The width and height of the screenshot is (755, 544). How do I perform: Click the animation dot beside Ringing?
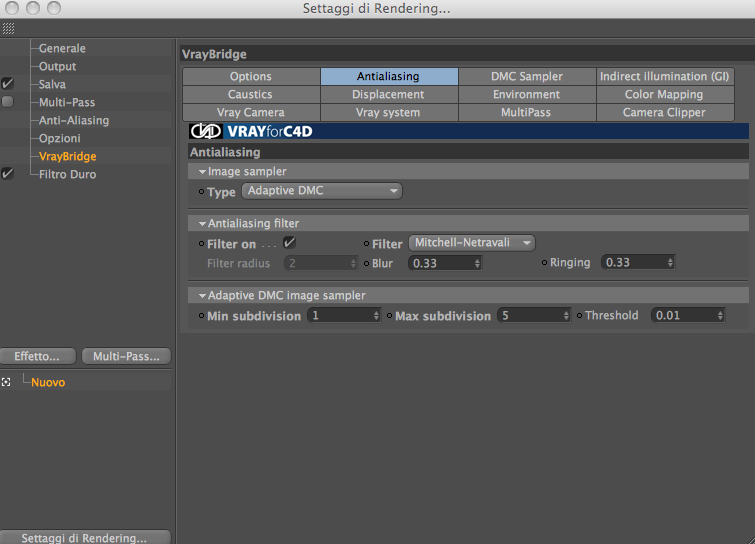coord(545,262)
